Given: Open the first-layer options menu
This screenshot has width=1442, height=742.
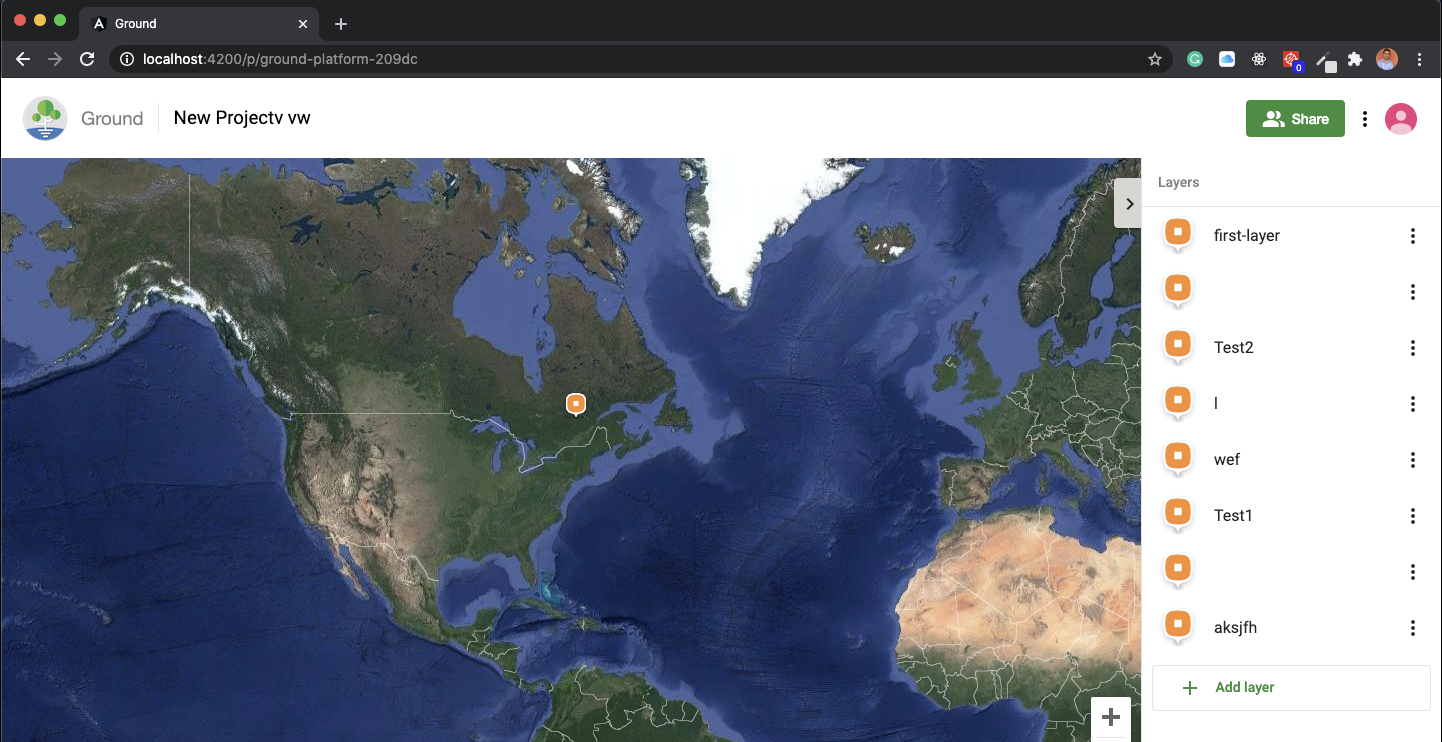Looking at the screenshot, I should (1413, 236).
